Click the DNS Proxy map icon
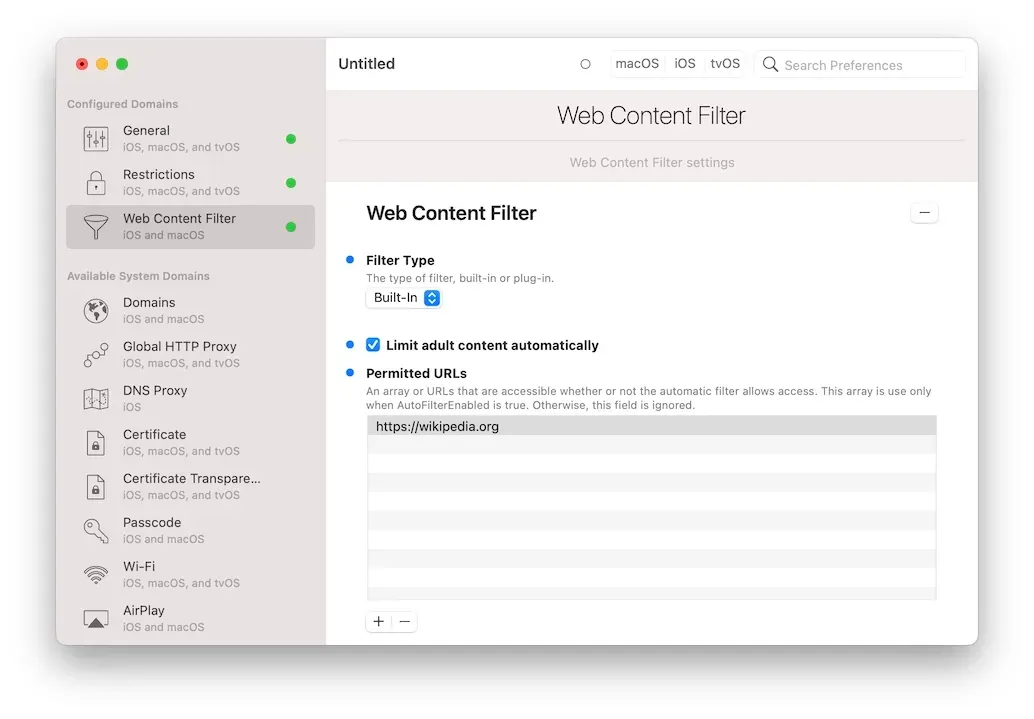Screen dimensions: 1034x719 tap(95, 398)
